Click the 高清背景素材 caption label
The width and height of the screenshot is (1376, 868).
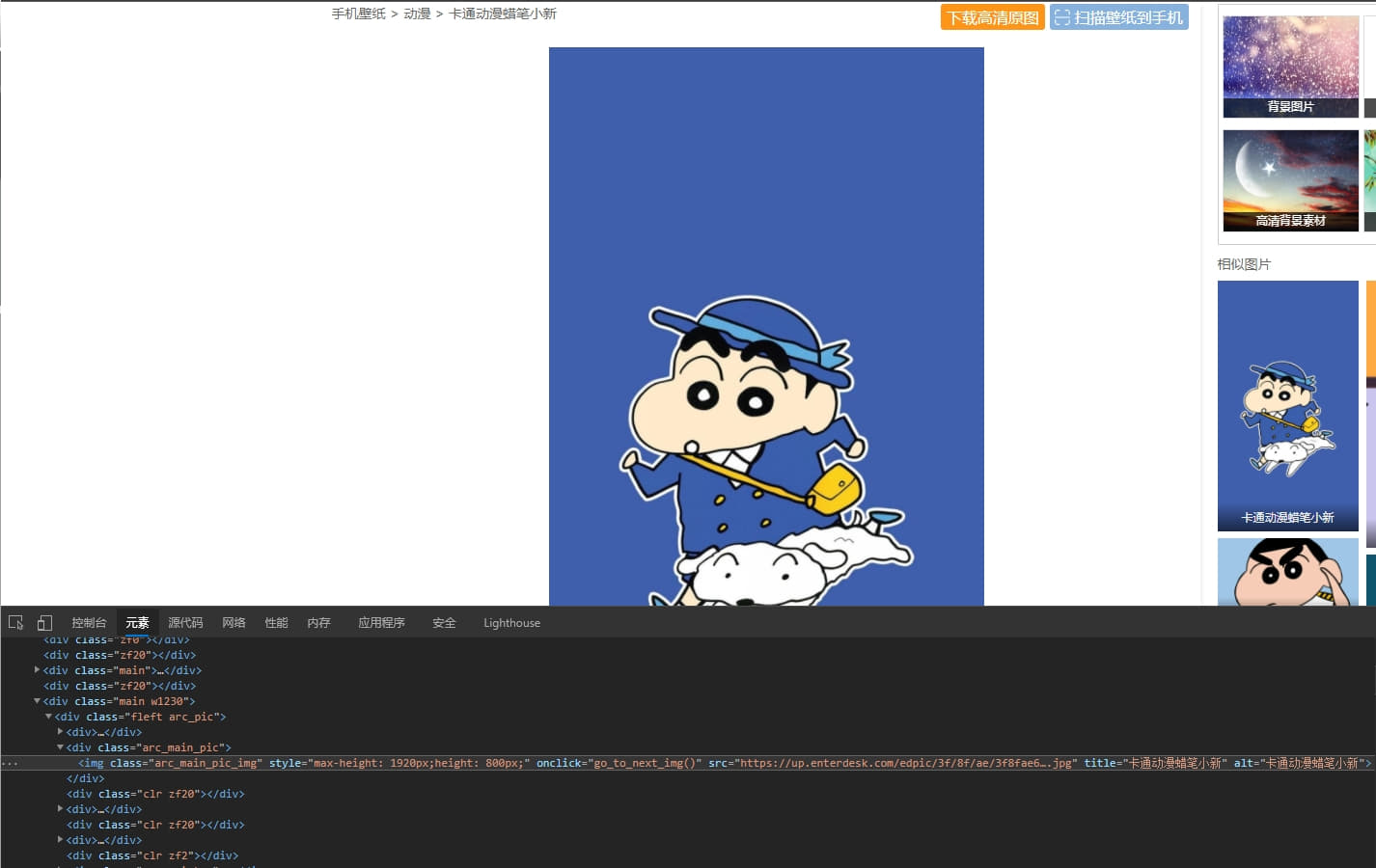(x=1290, y=221)
